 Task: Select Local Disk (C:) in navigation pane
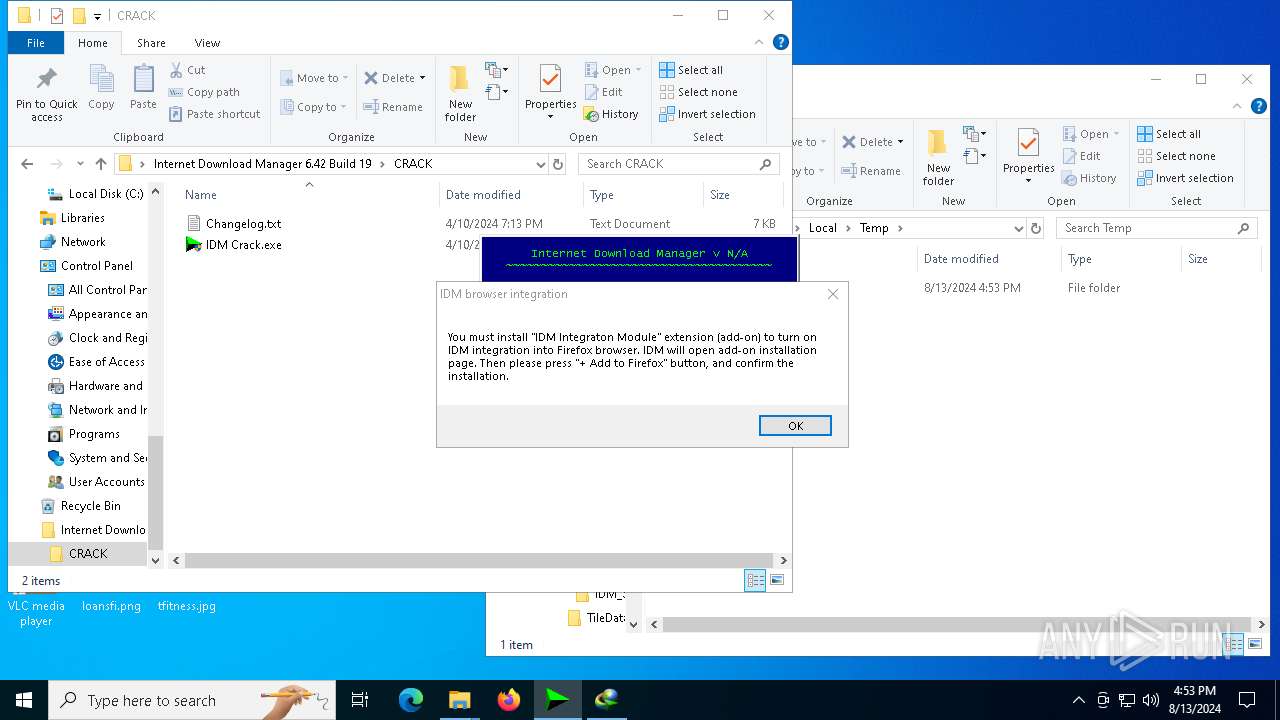coord(97,194)
